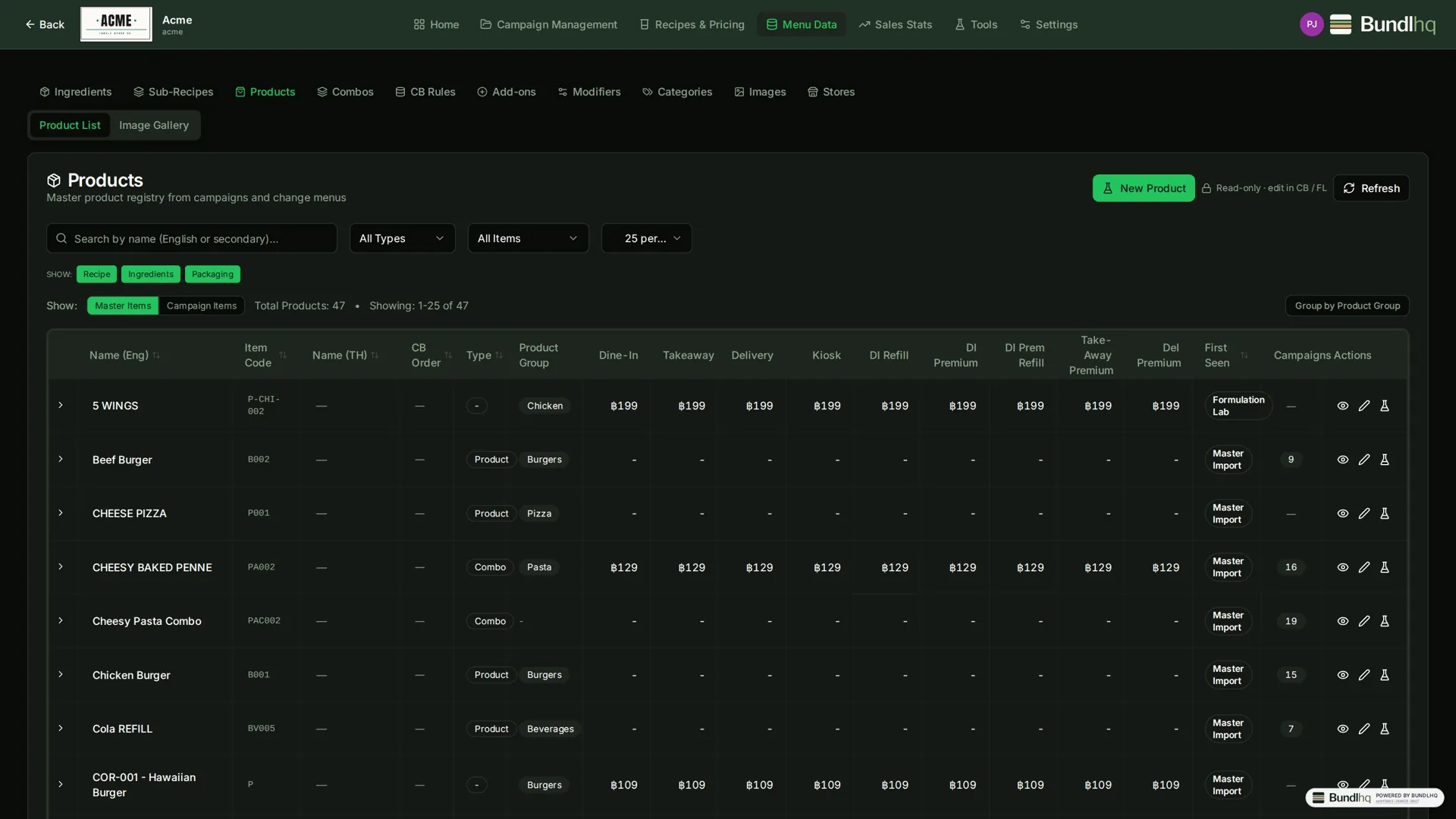Open the 25 per page dropdown
This screenshot has height=819, width=1456.
[x=646, y=238]
